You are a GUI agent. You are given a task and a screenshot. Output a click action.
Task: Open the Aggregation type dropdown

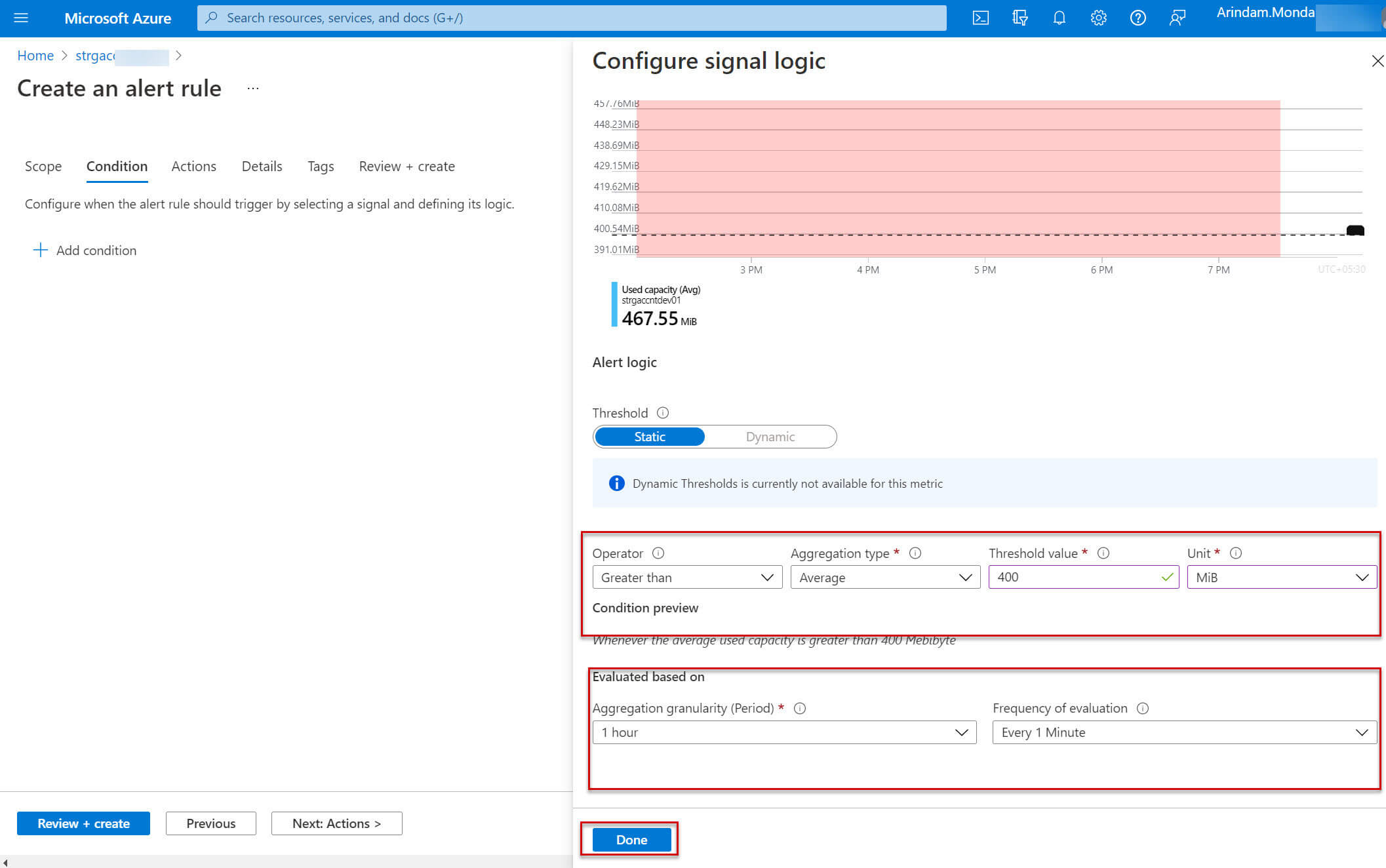click(x=884, y=577)
